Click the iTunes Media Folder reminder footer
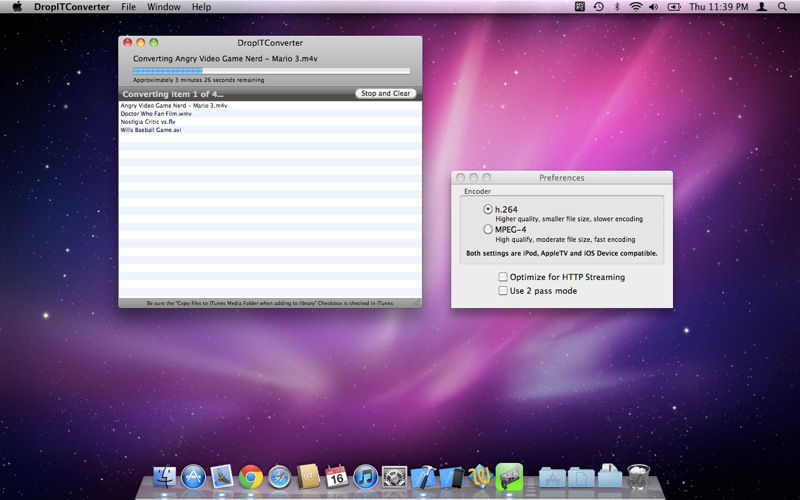 270,303
